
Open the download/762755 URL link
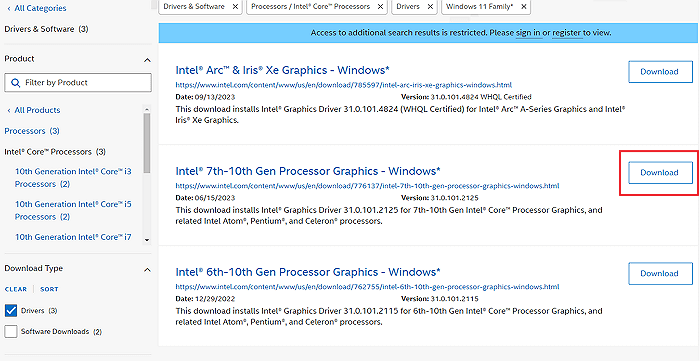[367, 286]
